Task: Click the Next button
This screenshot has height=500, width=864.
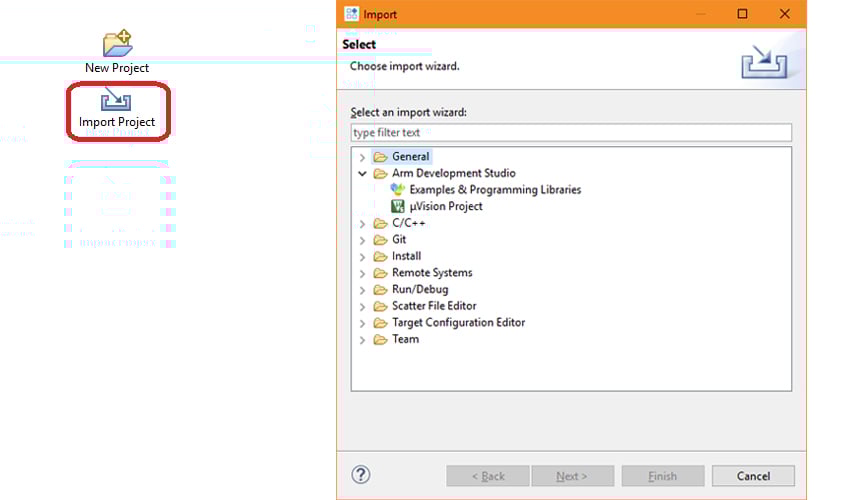Action: [x=572, y=476]
